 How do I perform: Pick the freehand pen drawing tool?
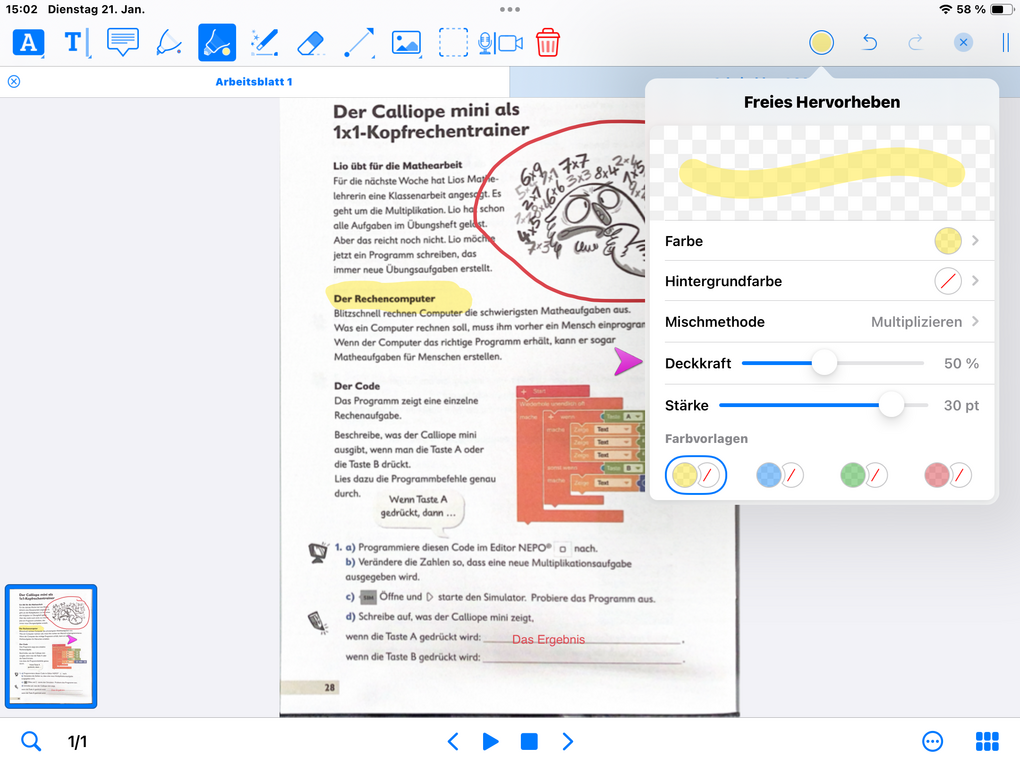264,43
